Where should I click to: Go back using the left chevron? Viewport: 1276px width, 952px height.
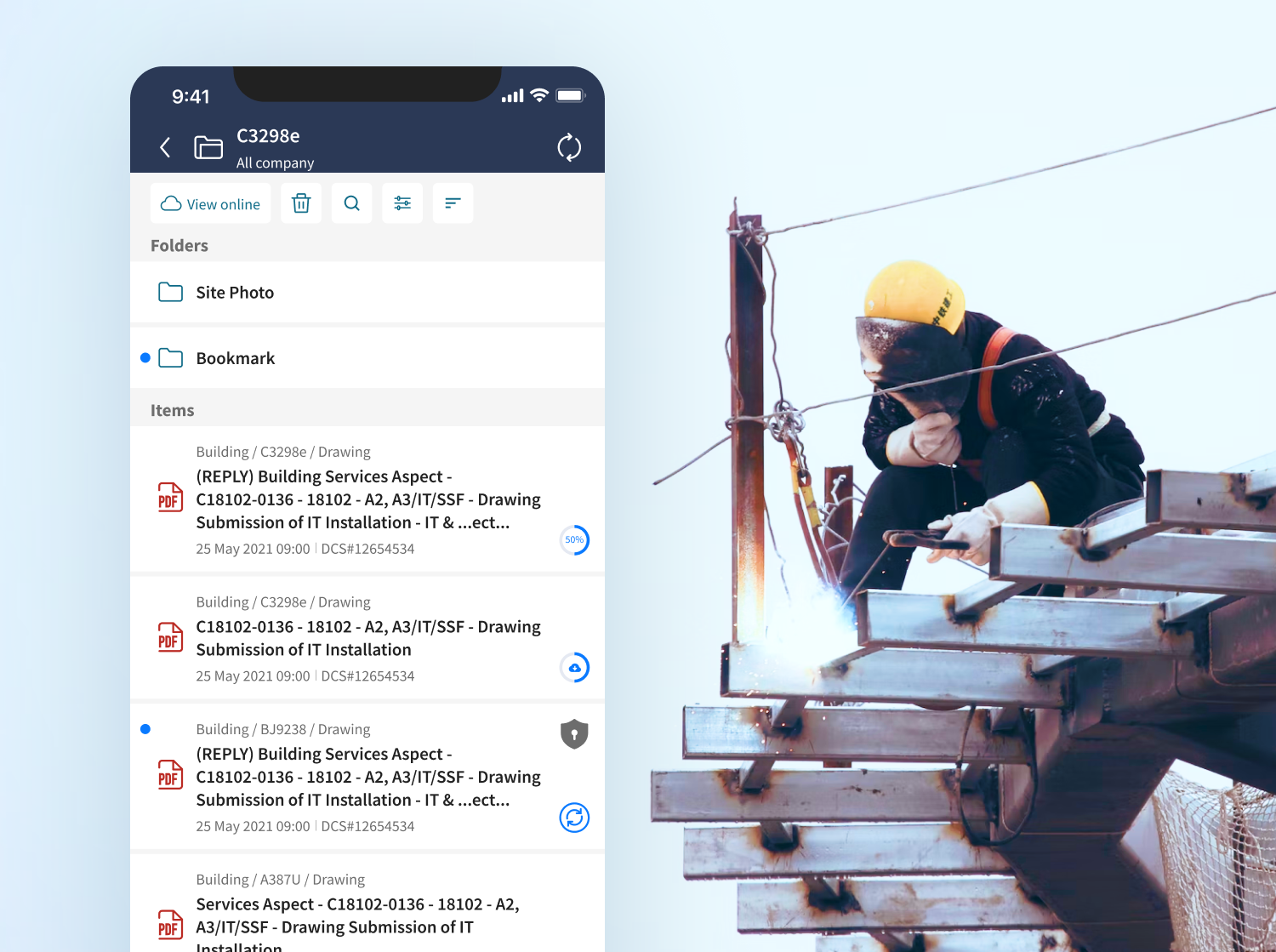[165, 147]
